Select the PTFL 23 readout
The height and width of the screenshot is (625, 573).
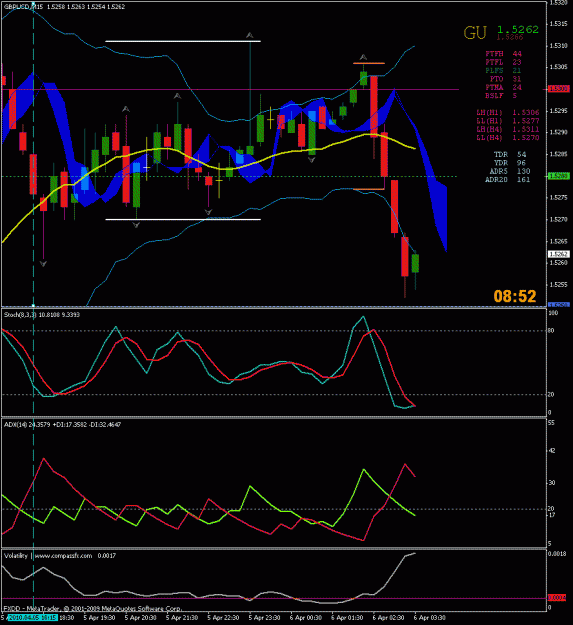click(x=503, y=62)
